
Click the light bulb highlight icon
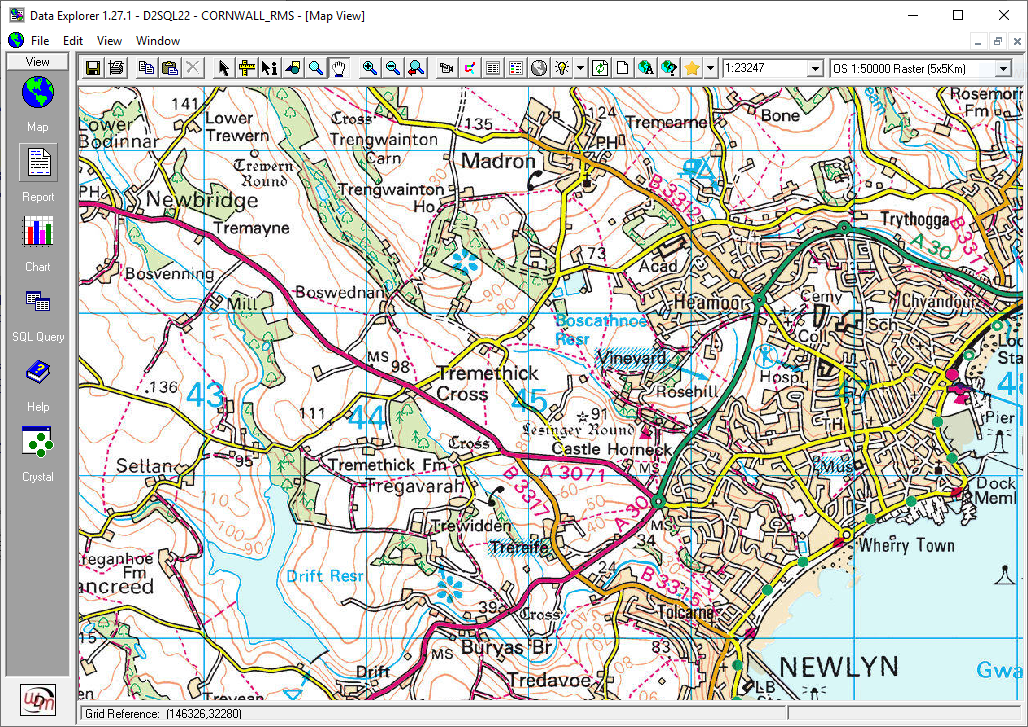[563, 68]
